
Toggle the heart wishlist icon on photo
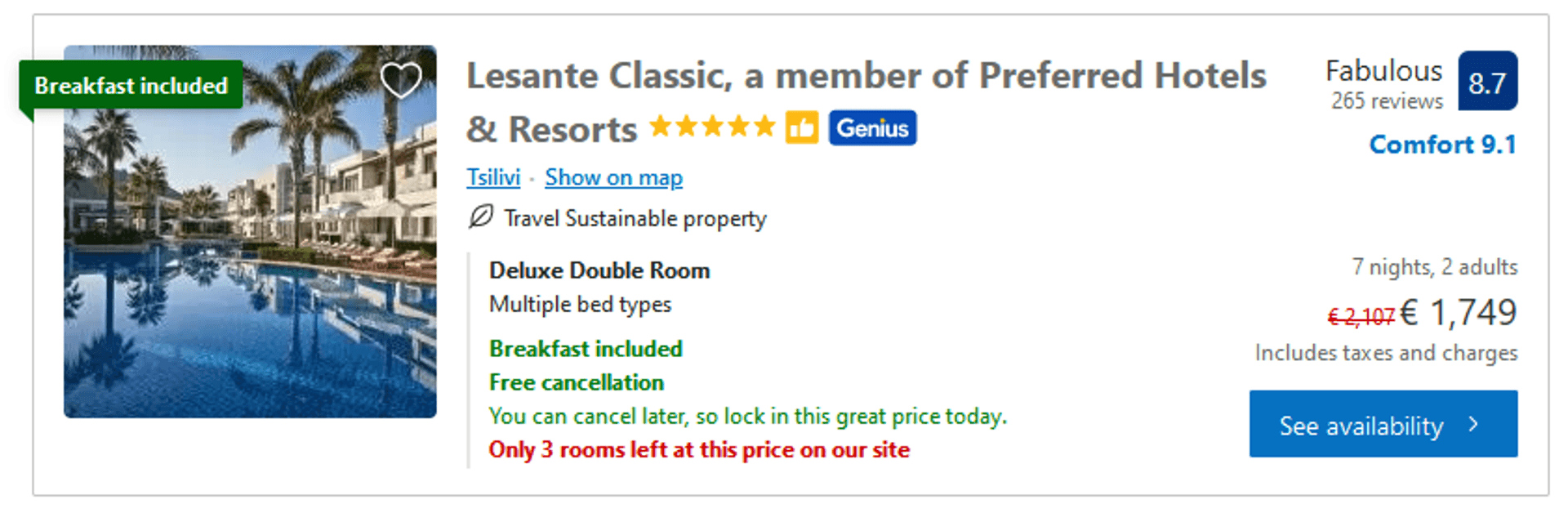tap(400, 80)
